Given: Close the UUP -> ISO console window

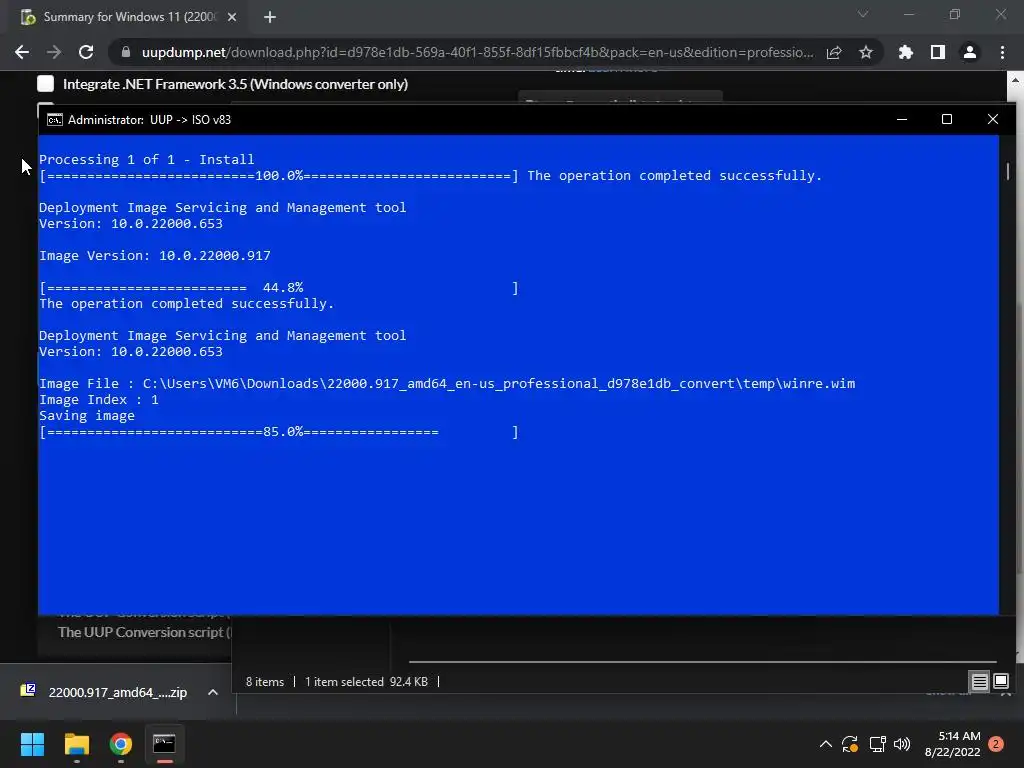Looking at the screenshot, I should point(993,119).
